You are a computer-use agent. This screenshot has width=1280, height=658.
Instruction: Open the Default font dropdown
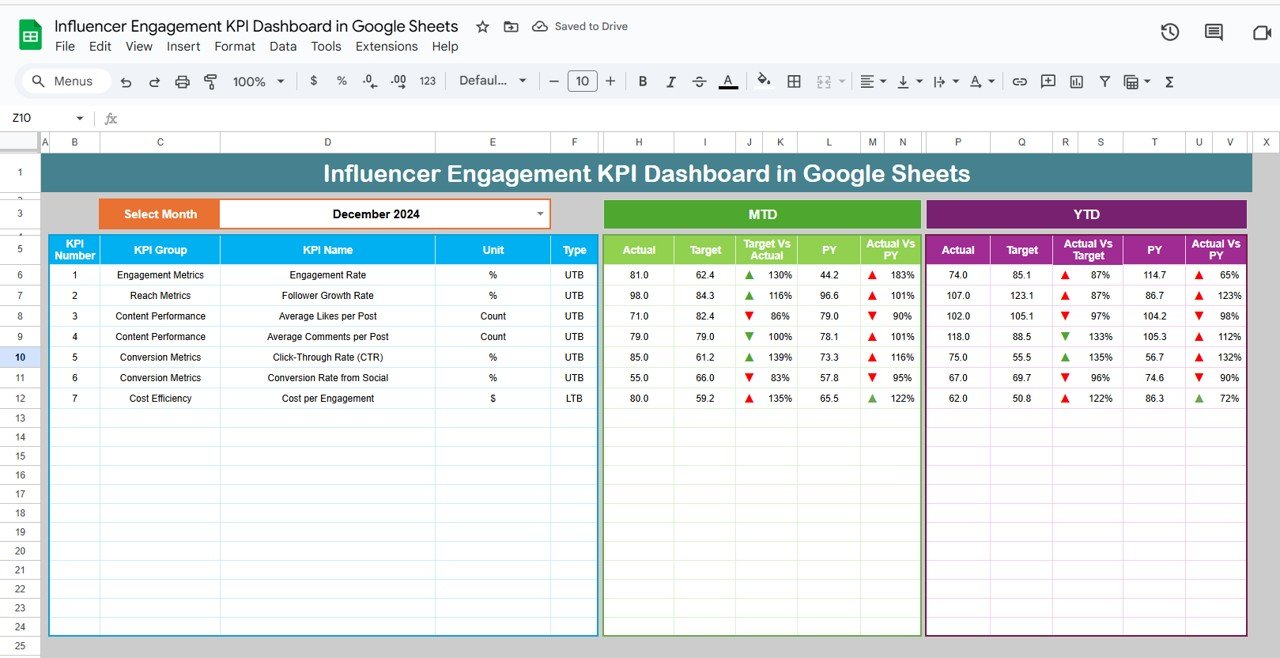[493, 81]
